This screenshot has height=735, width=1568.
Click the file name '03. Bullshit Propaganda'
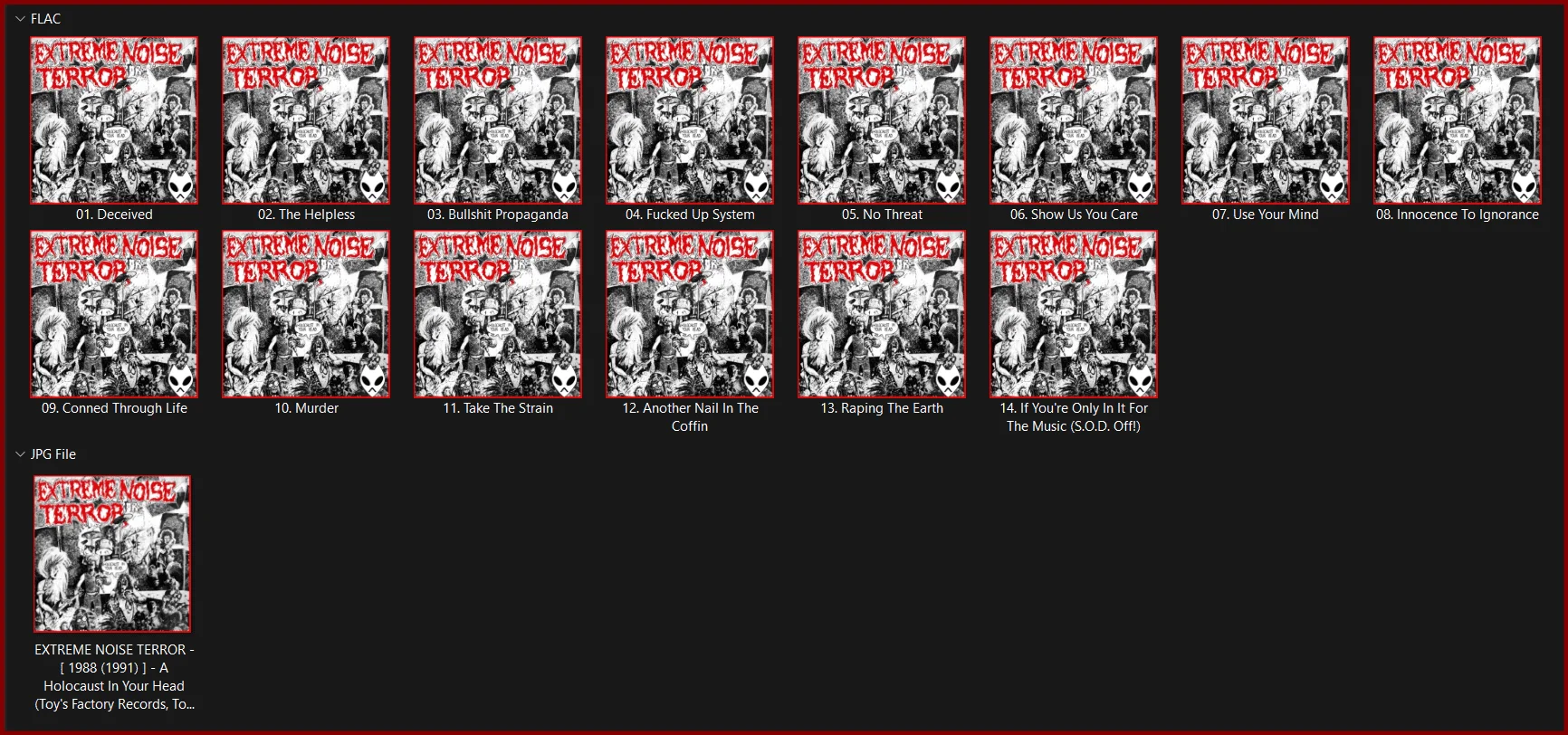tap(498, 215)
